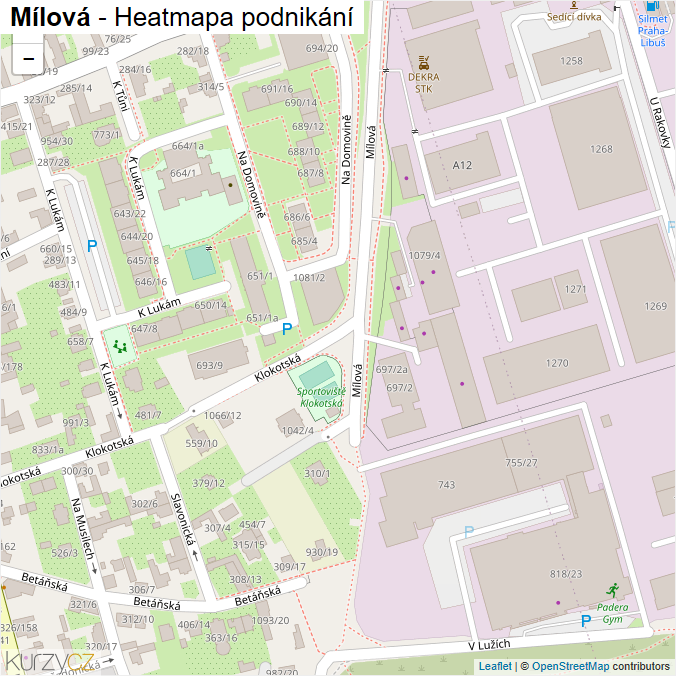Click the Padera Gym running figure icon
This screenshot has width=676, height=676.
[612, 591]
